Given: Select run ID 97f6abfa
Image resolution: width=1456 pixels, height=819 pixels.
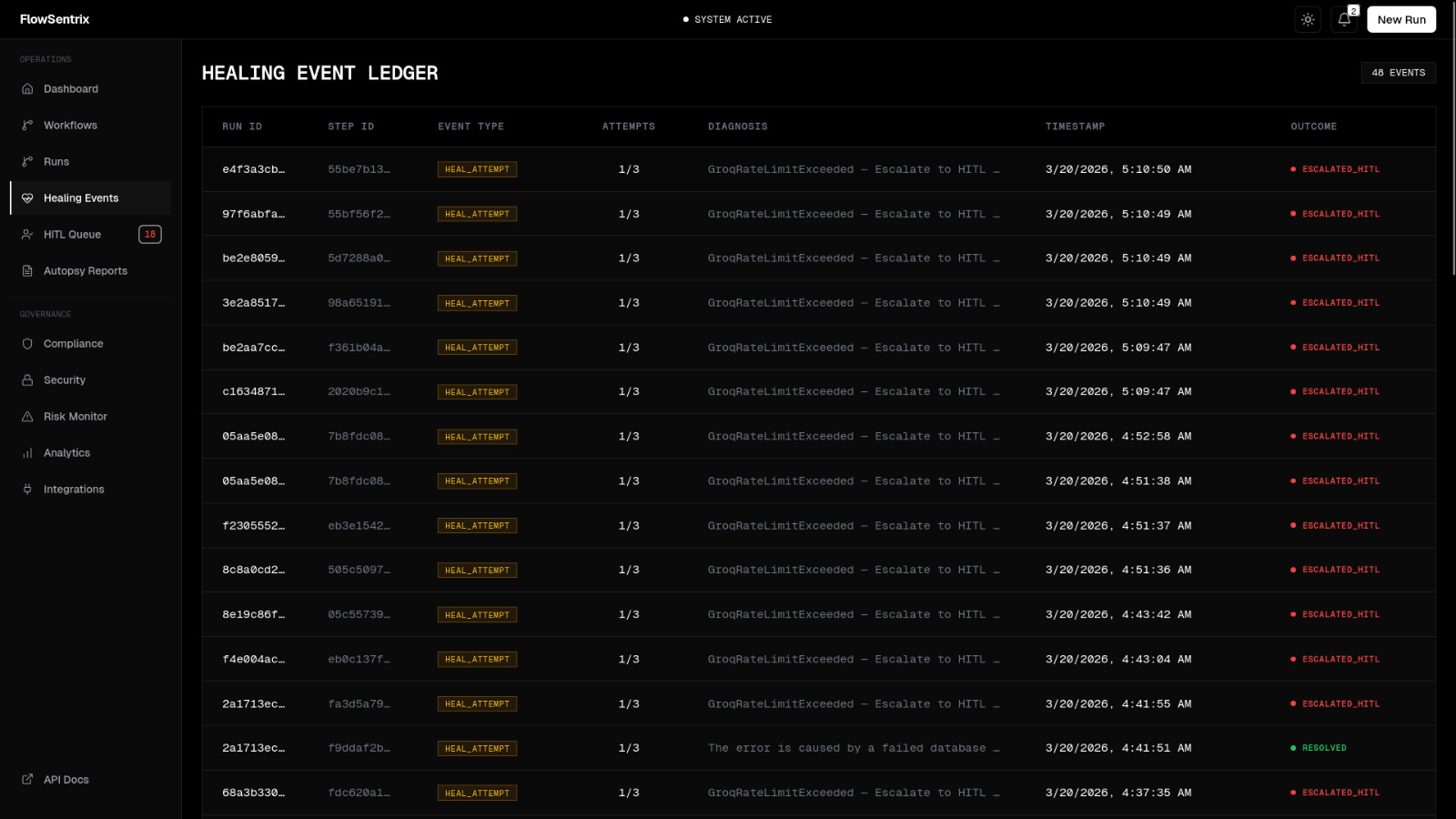Looking at the screenshot, I should (x=254, y=214).
